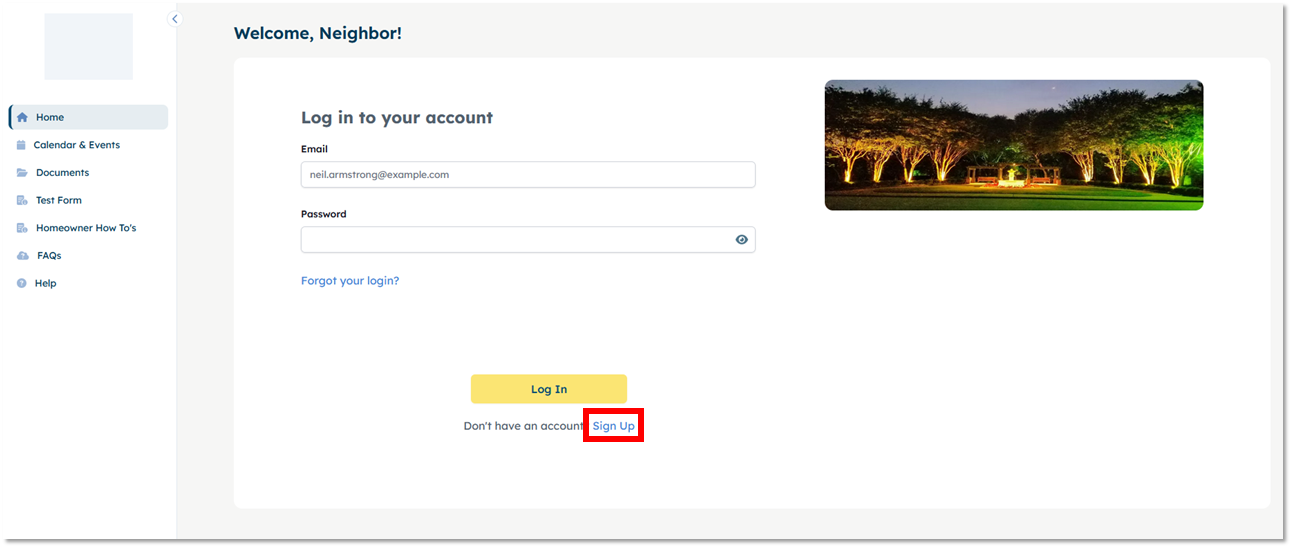
Task: Open the Homeowner How To's menu label
Action: (x=86, y=228)
